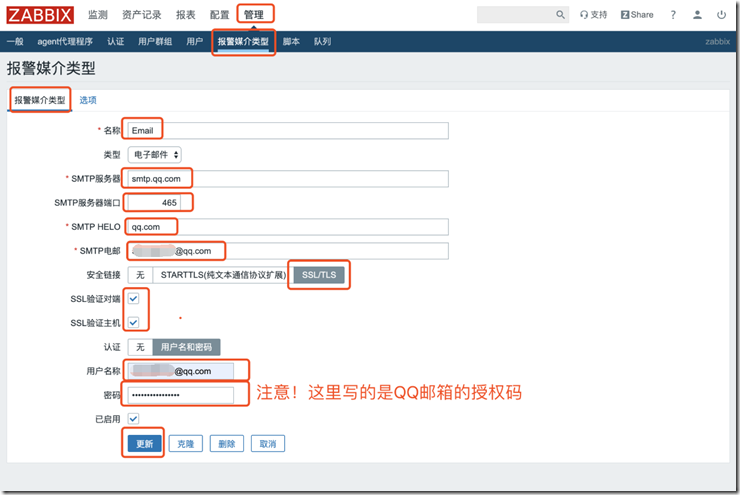
Task: Open the 管理 menu
Action: click(254, 15)
